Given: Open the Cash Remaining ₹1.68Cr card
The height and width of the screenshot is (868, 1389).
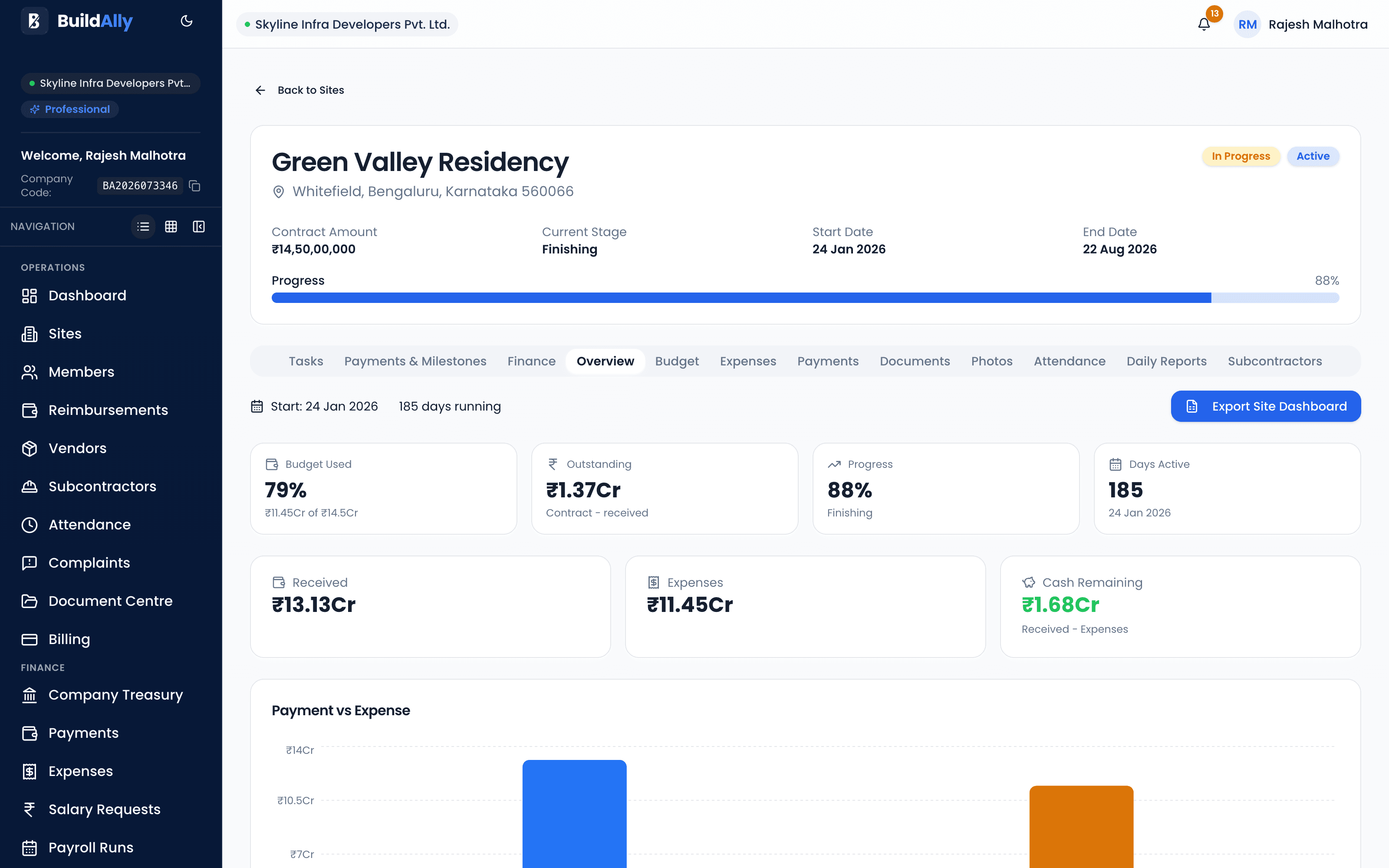Looking at the screenshot, I should coord(1180,607).
